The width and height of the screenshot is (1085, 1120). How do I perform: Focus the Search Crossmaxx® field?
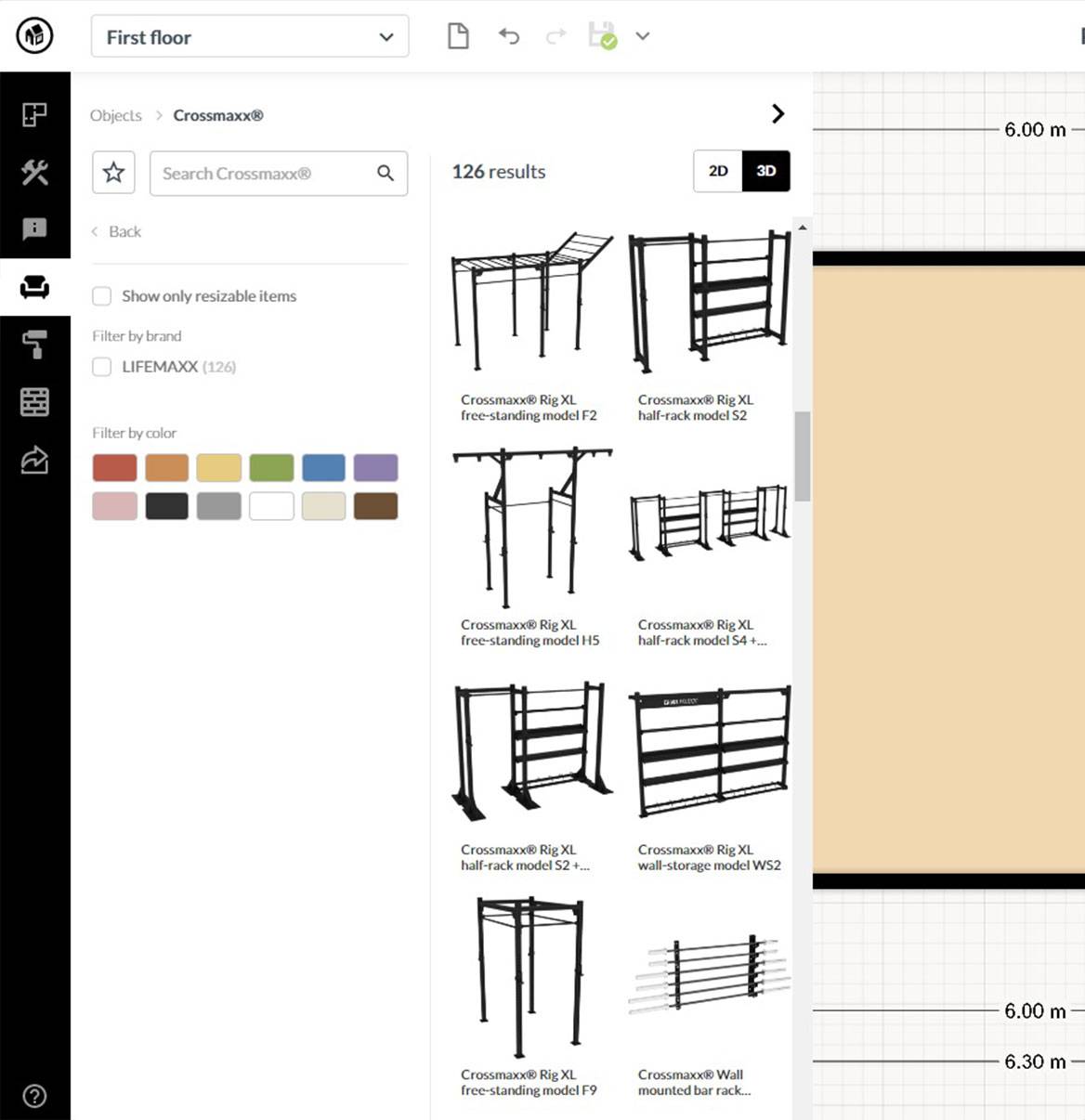[279, 174]
